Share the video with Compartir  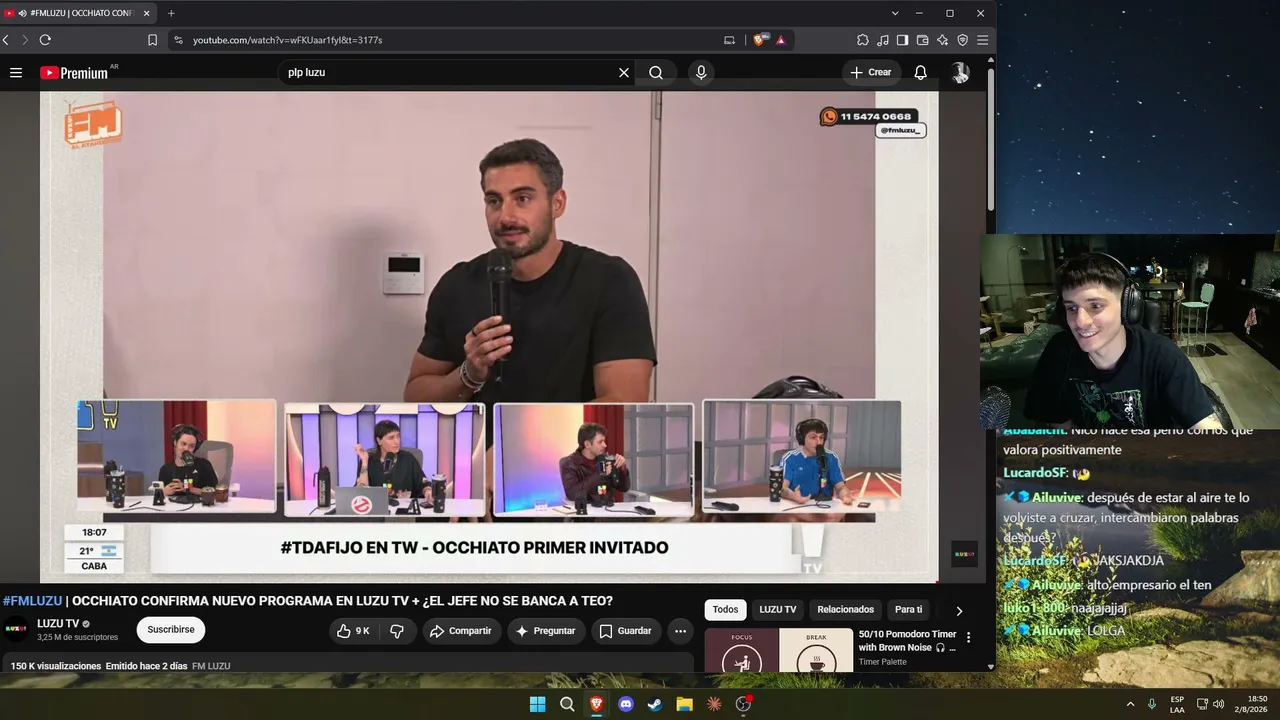461,631
